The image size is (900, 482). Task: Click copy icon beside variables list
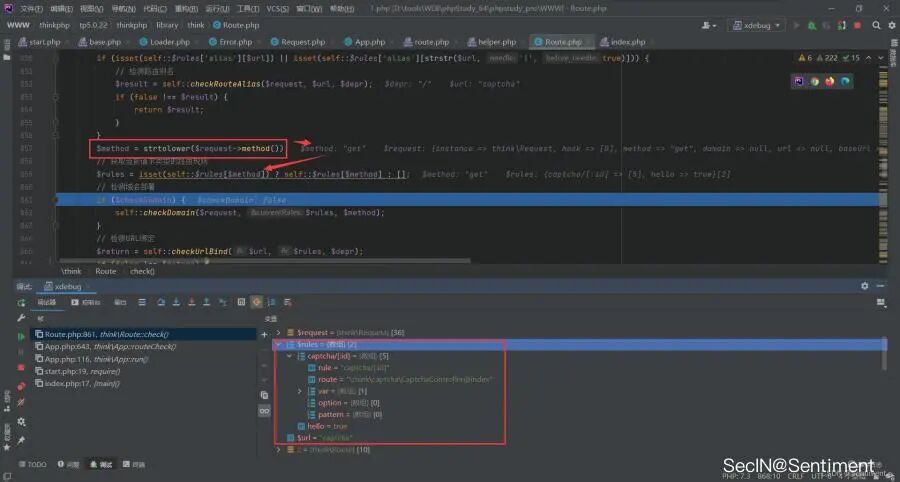(x=264, y=395)
